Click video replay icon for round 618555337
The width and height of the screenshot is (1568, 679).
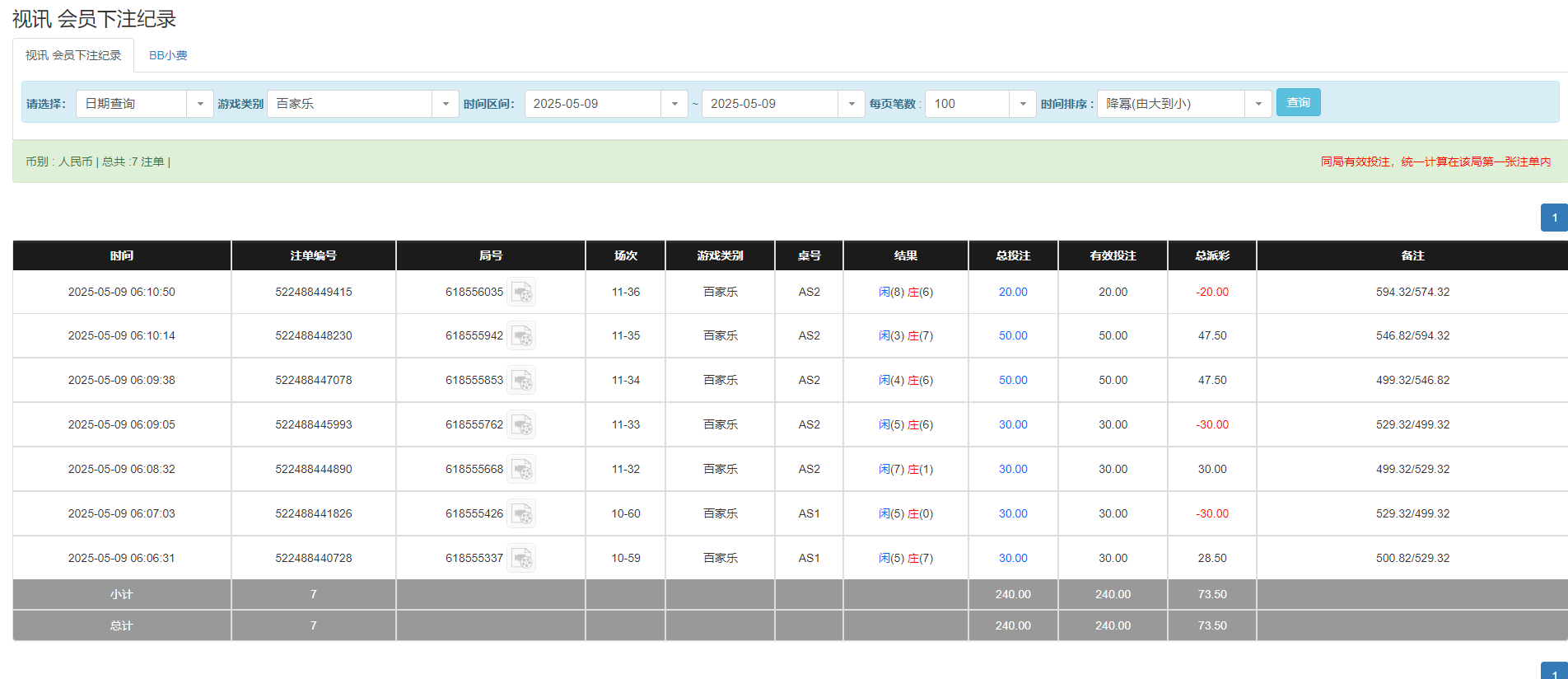(521, 559)
